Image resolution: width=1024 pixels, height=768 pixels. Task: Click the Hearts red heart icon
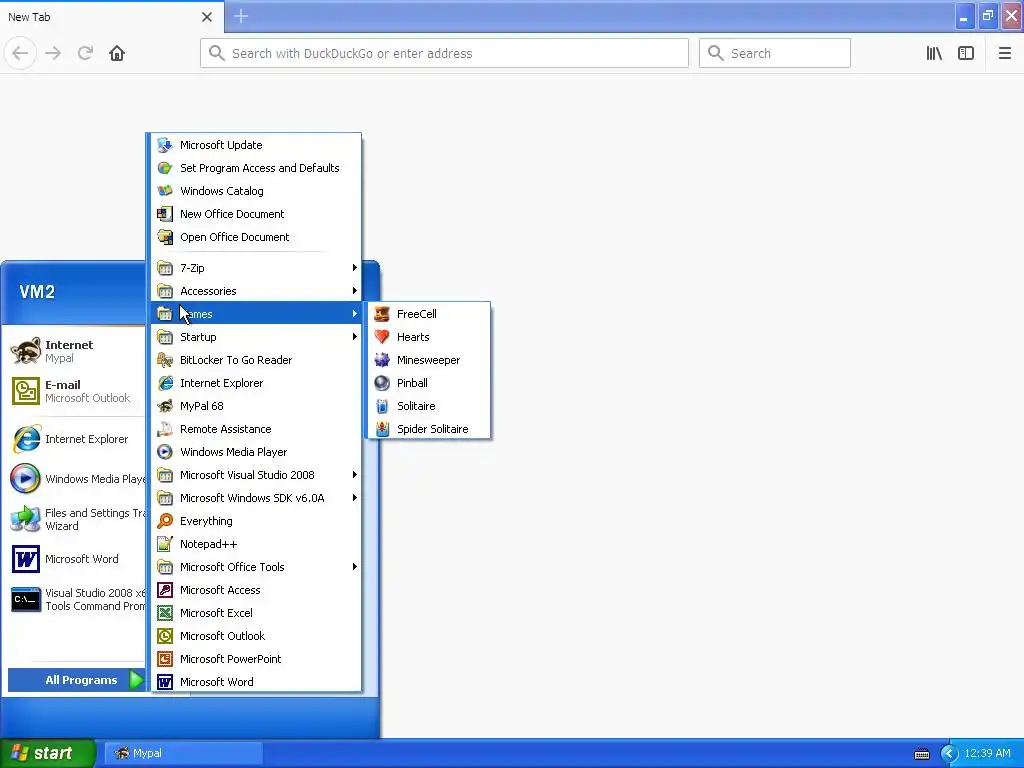[382, 337]
